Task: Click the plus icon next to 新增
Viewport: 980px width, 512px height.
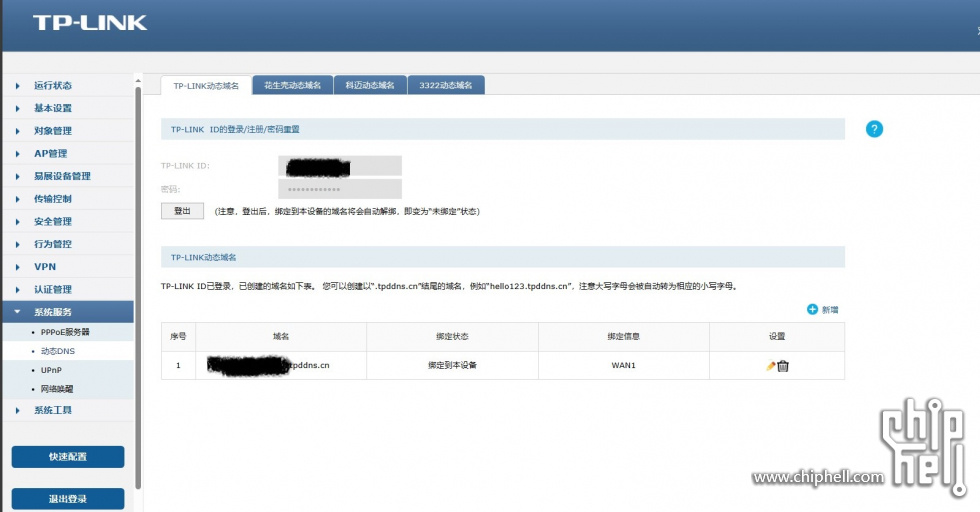Action: (812, 309)
